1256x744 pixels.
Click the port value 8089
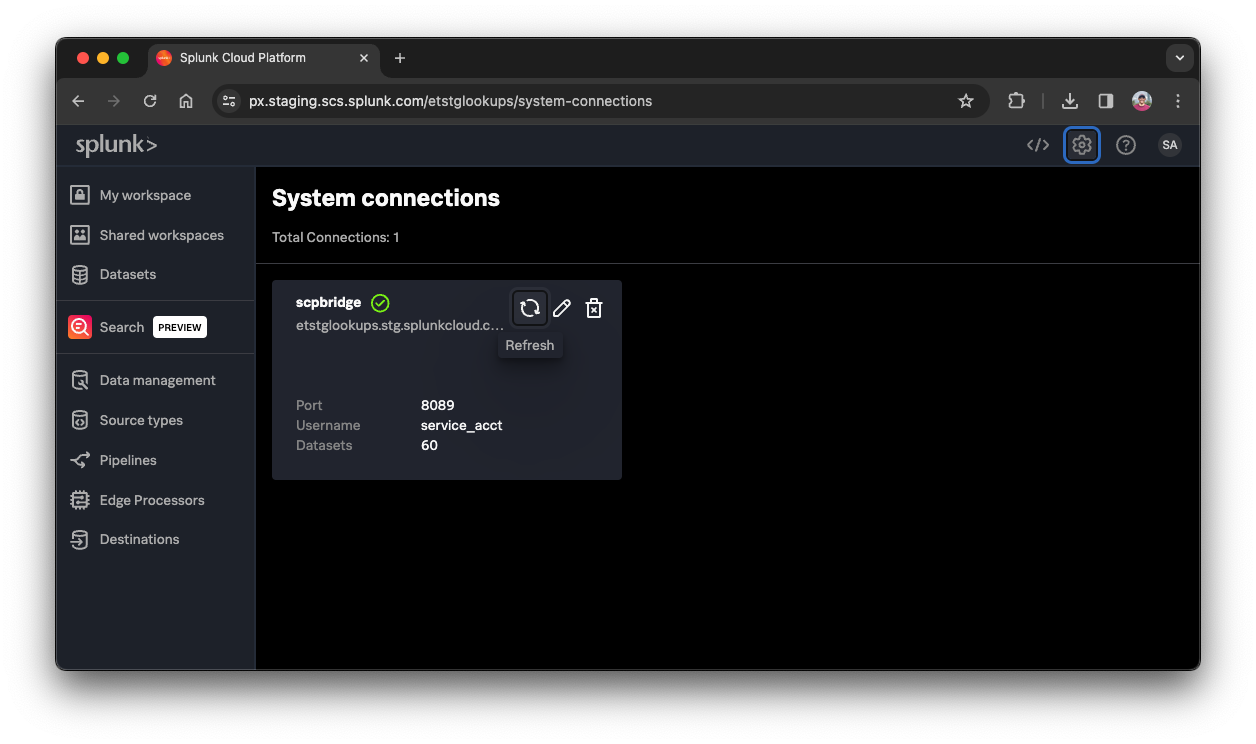(x=438, y=405)
